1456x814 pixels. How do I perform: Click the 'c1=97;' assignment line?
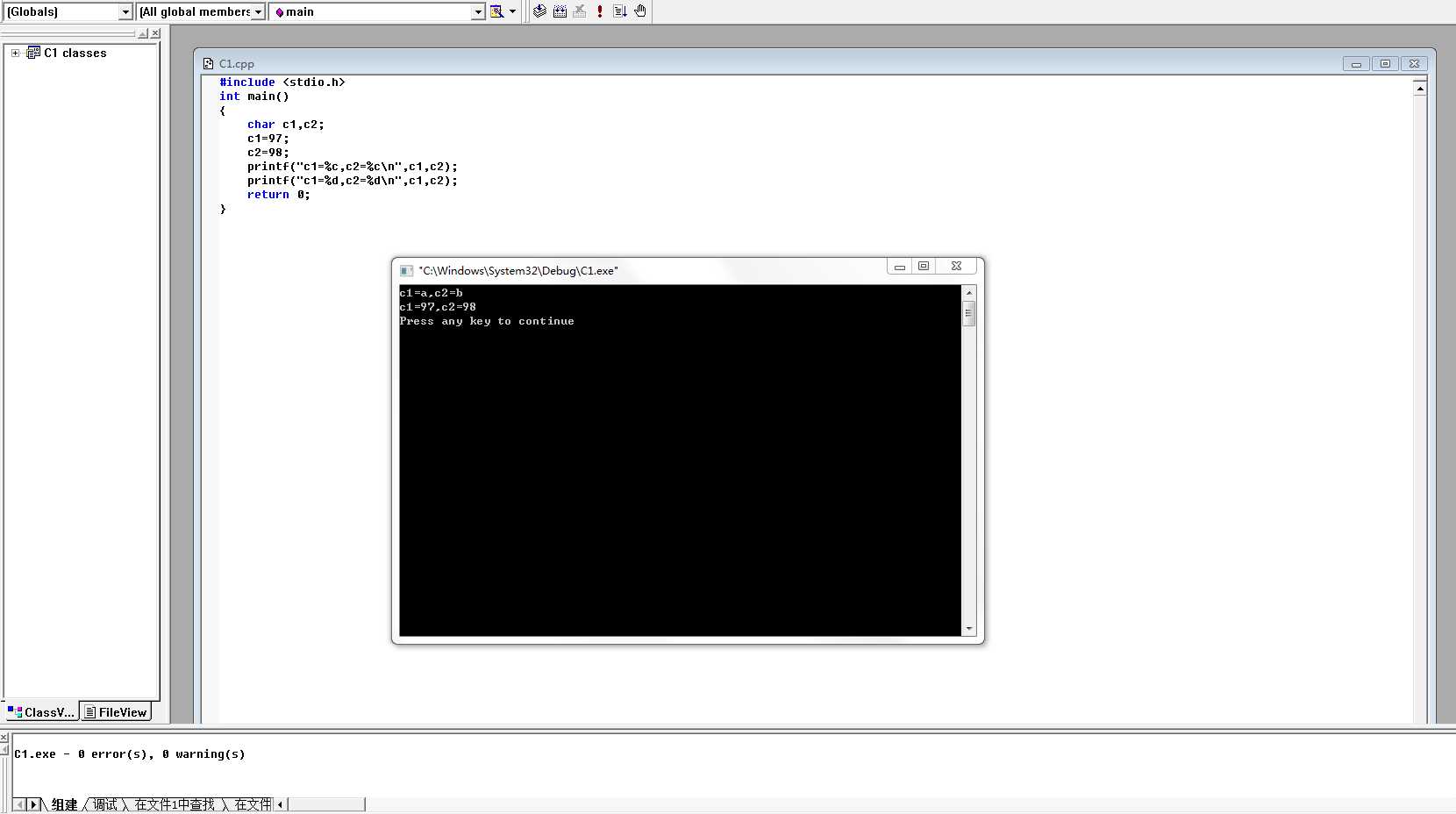coord(268,139)
